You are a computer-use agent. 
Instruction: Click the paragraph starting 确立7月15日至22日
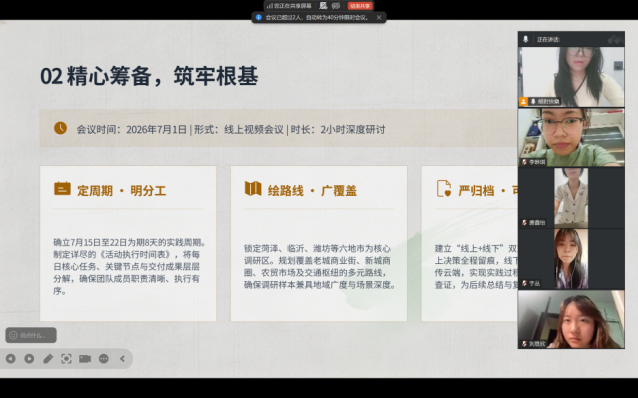pos(129,267)
